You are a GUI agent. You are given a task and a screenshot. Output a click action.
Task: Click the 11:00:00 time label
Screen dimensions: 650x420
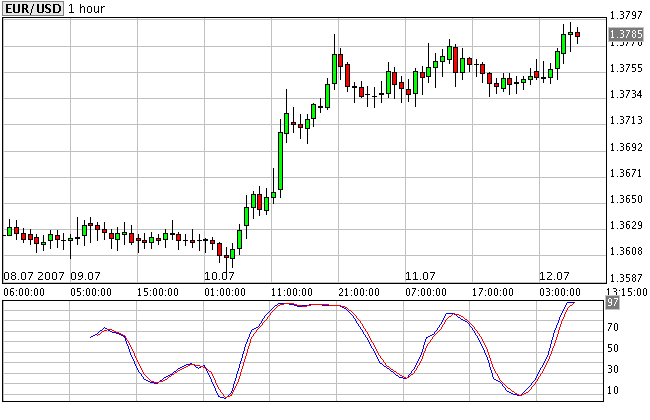pyautogui.click(x=292, y=292)
